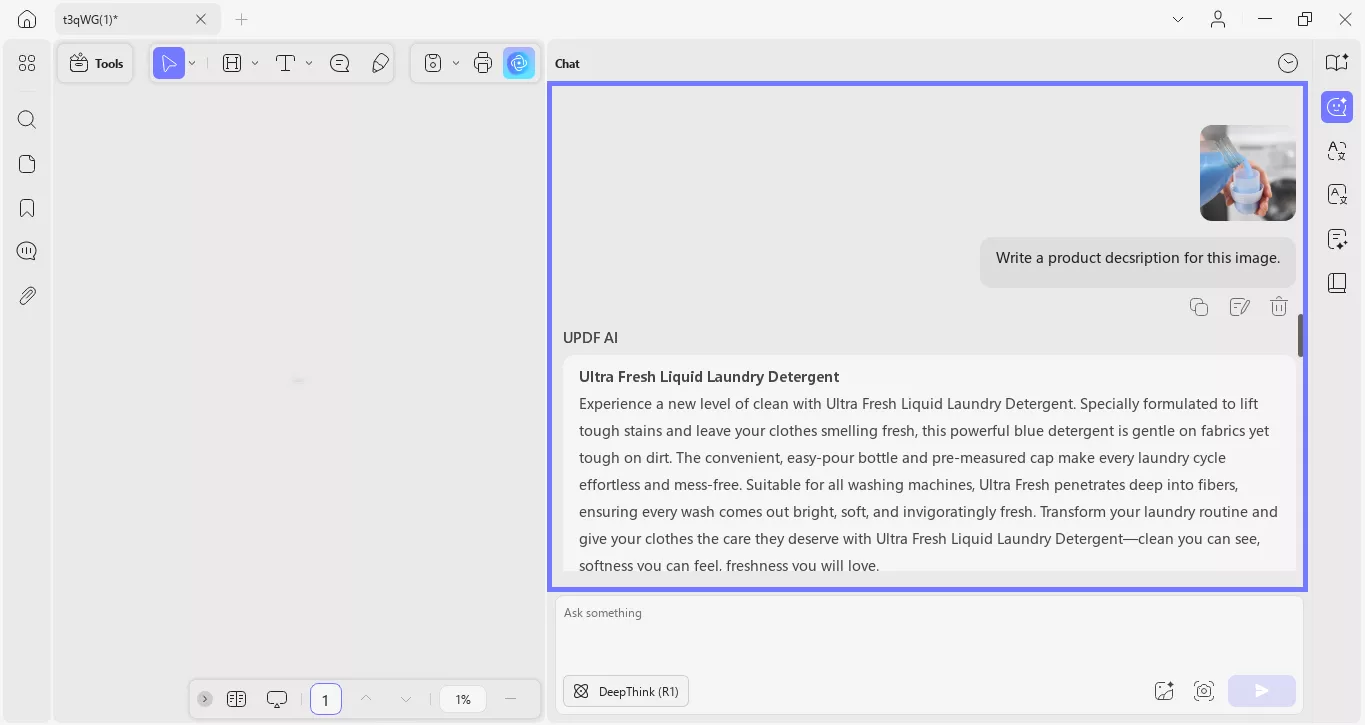Screen dimensions: 1365x725
Task: Expand the selection tool dropdown
Action: tap(192, 62)
